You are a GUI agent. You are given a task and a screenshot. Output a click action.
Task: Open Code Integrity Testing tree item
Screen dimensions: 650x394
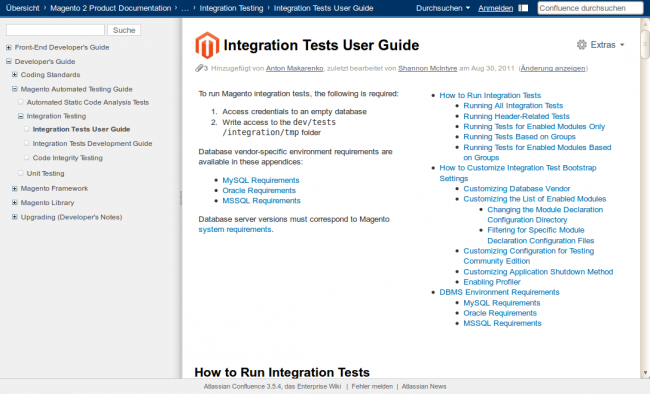tap(68, 158)
